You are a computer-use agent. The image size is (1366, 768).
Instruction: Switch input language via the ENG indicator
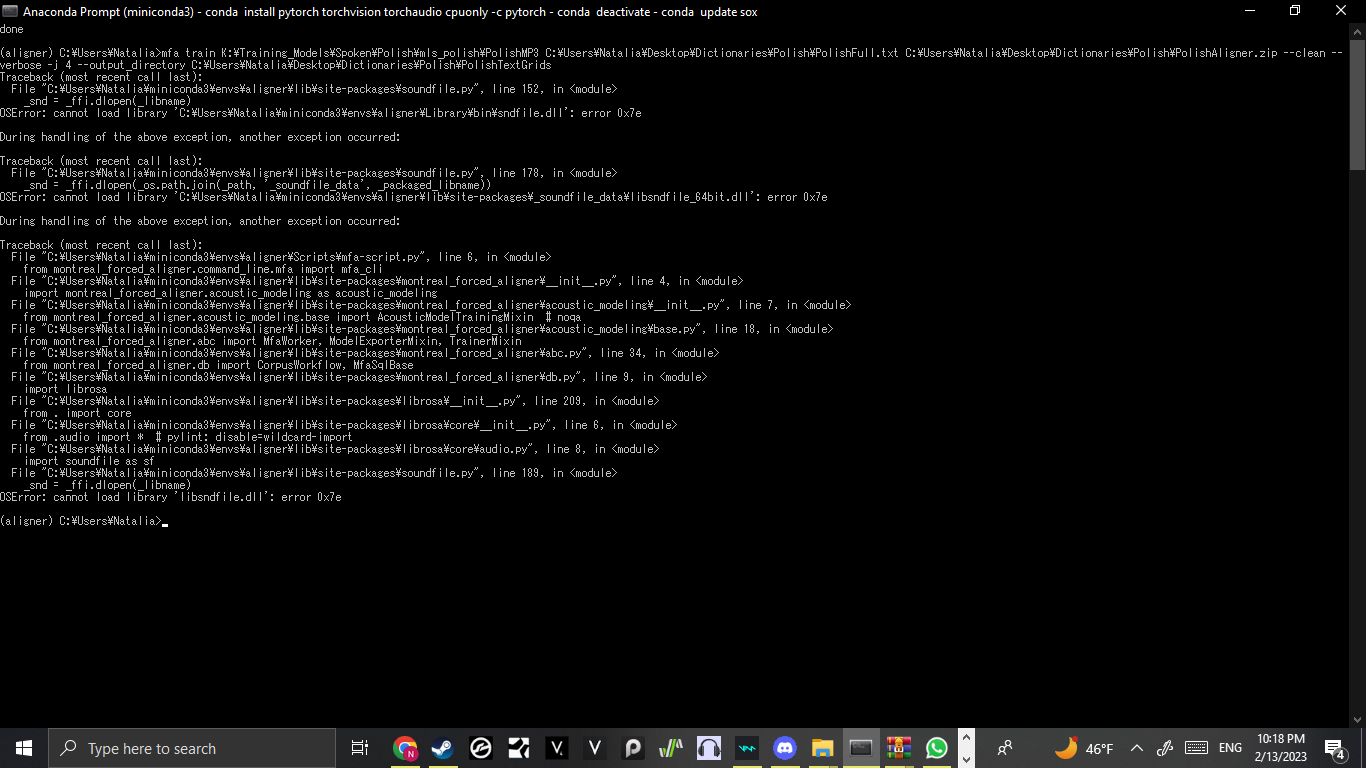click(1230, 747)
